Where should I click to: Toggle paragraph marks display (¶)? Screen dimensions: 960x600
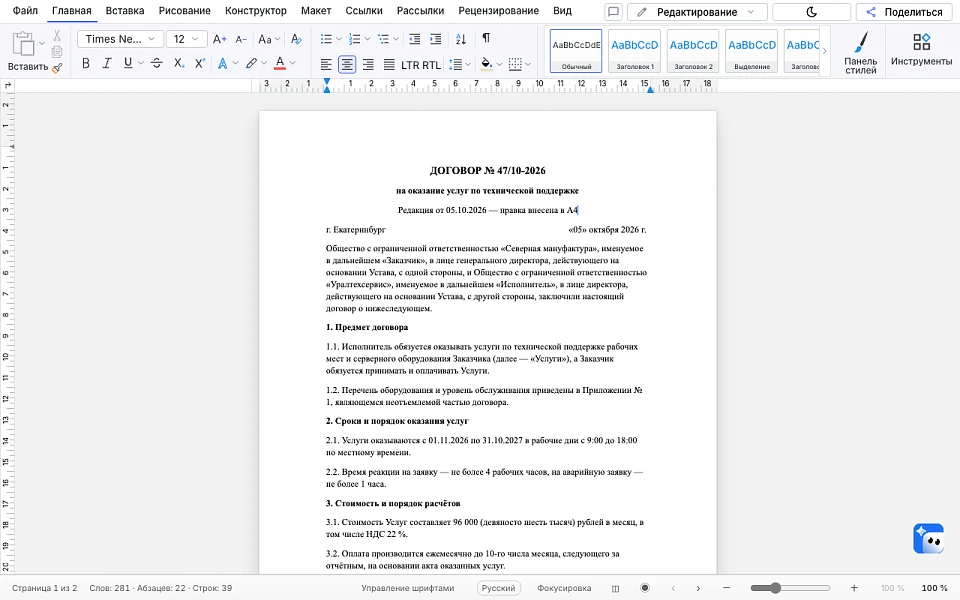point(486,39)
